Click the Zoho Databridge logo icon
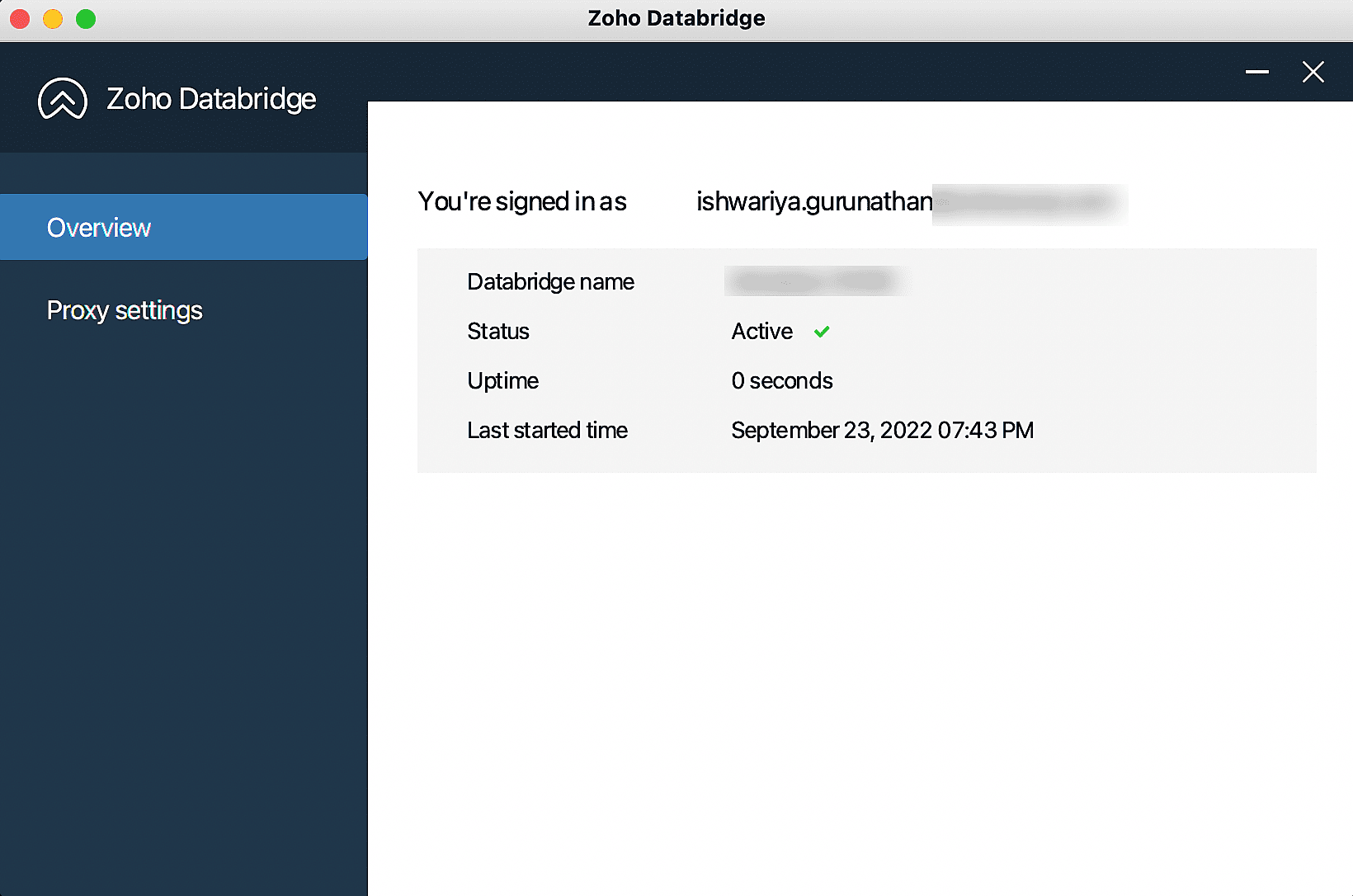The width and height of the screenshot is (1353, 896). pyautogui.click(x=63, y=99)
